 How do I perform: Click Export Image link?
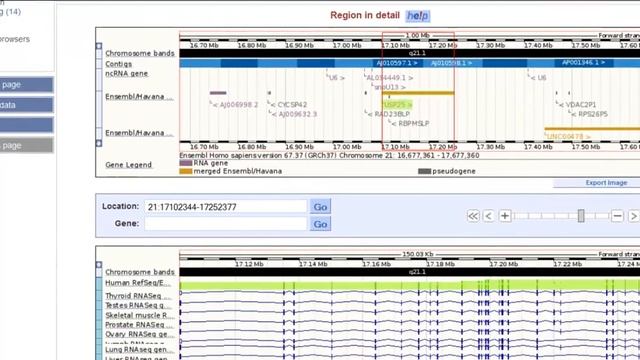(x=606, y=183)
